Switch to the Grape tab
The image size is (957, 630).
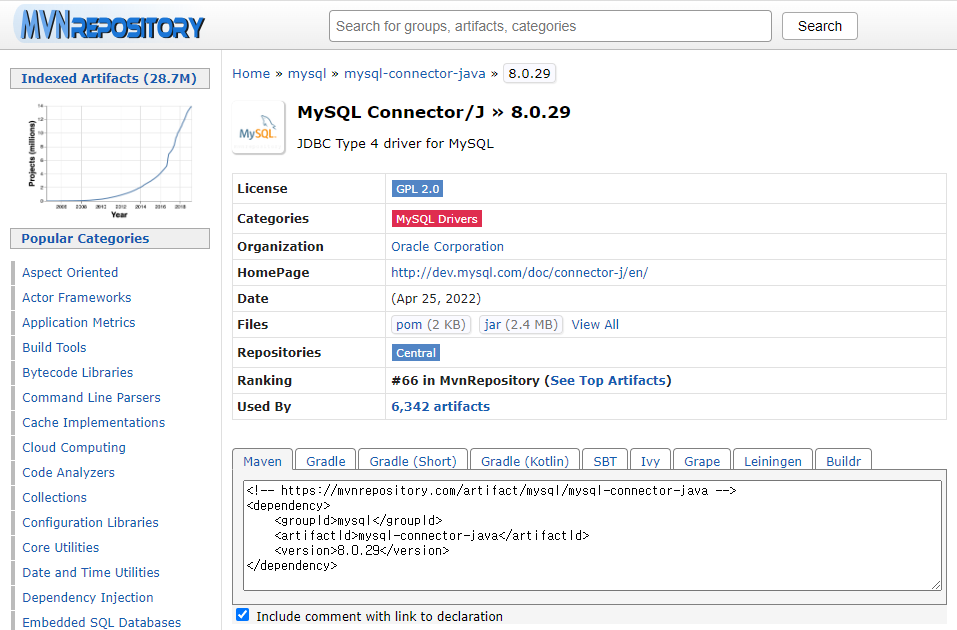[x=702, y=461]
